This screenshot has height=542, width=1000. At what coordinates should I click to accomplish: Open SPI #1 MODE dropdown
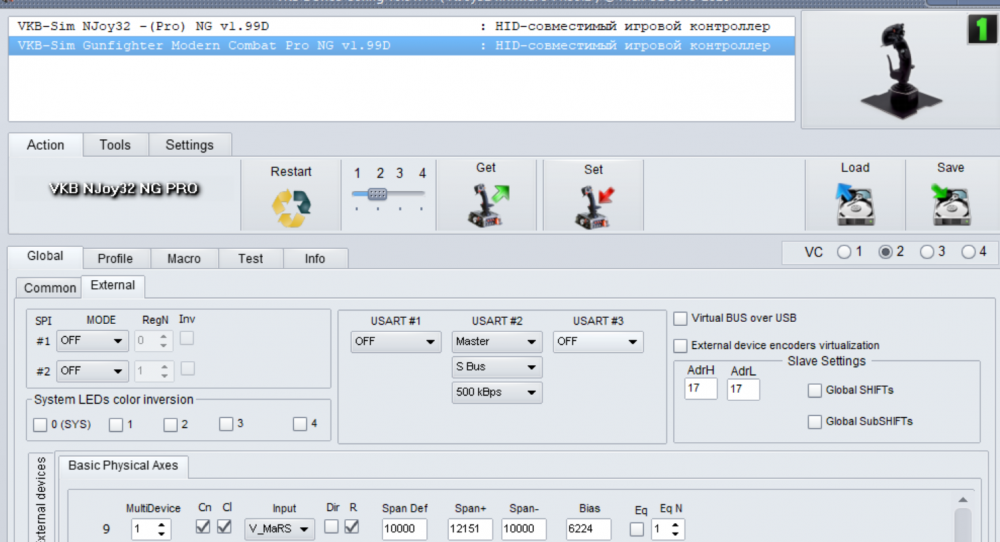(x=92, y=341)
